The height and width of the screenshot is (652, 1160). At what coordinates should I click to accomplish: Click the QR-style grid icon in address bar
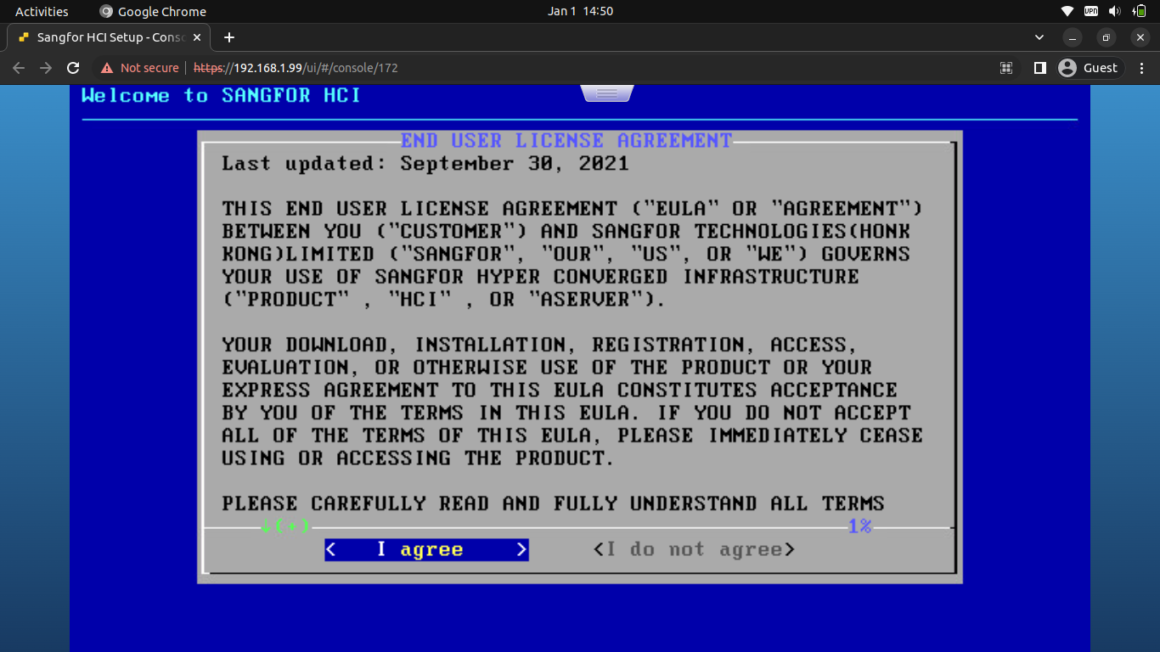1006,68
